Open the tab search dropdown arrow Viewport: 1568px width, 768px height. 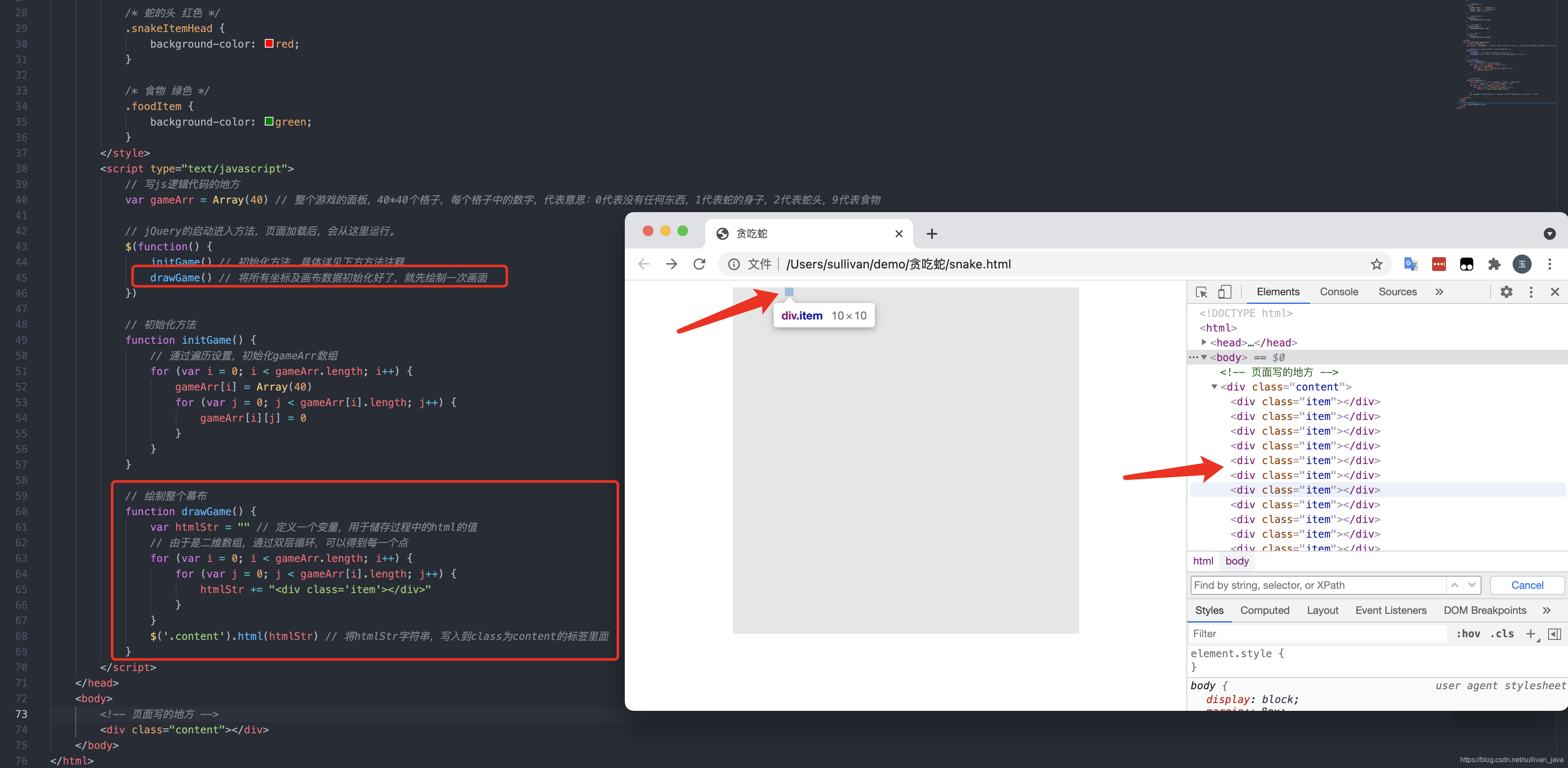(1549, 234)
